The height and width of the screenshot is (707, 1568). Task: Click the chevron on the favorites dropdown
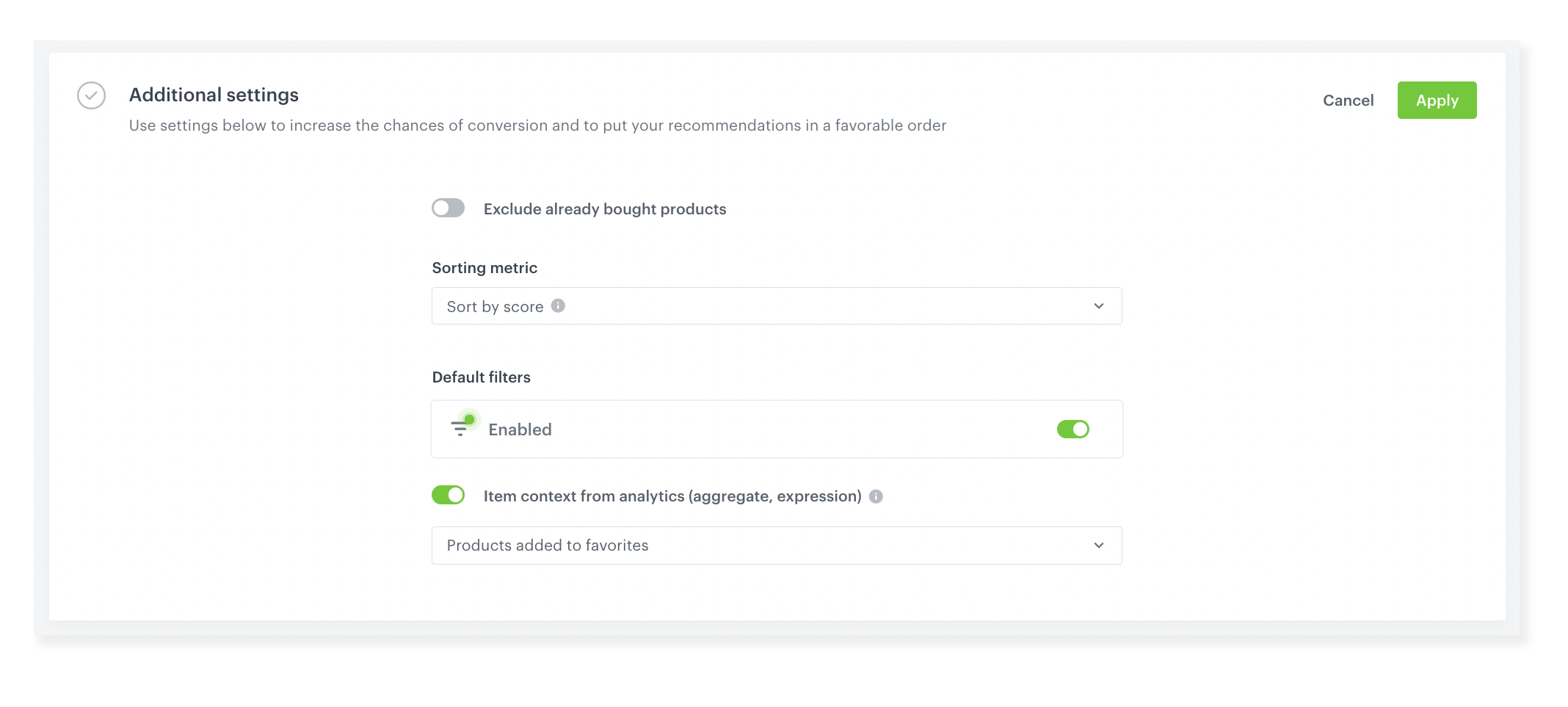(1099, 545)
